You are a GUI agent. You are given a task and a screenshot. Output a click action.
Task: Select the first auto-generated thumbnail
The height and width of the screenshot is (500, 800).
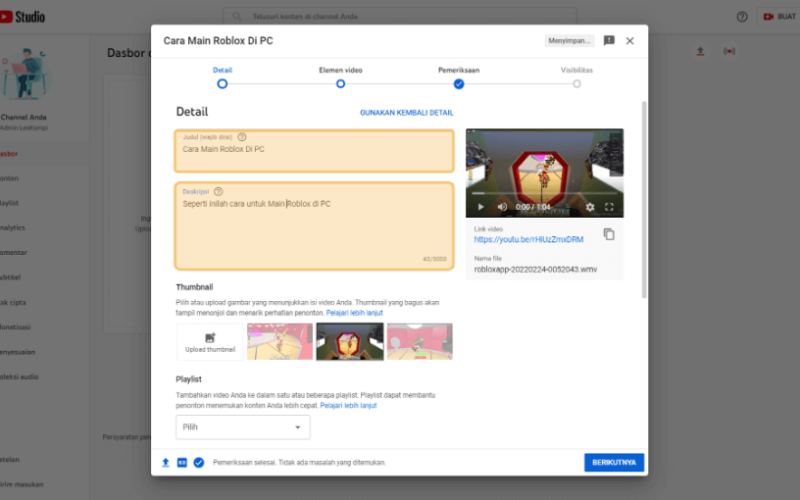[x=280, y=341]
